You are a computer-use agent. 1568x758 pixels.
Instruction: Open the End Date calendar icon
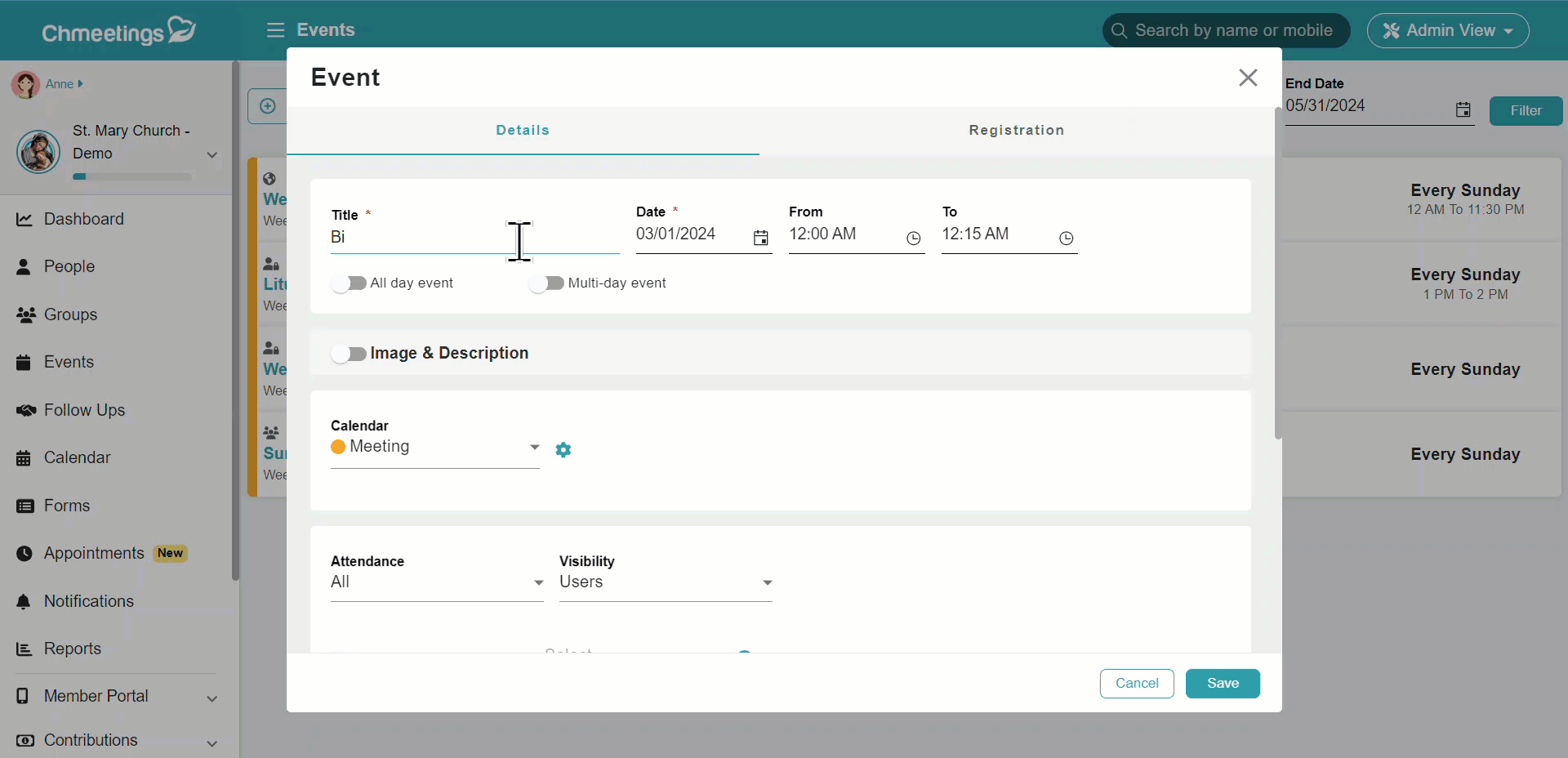pos(1463,109)
